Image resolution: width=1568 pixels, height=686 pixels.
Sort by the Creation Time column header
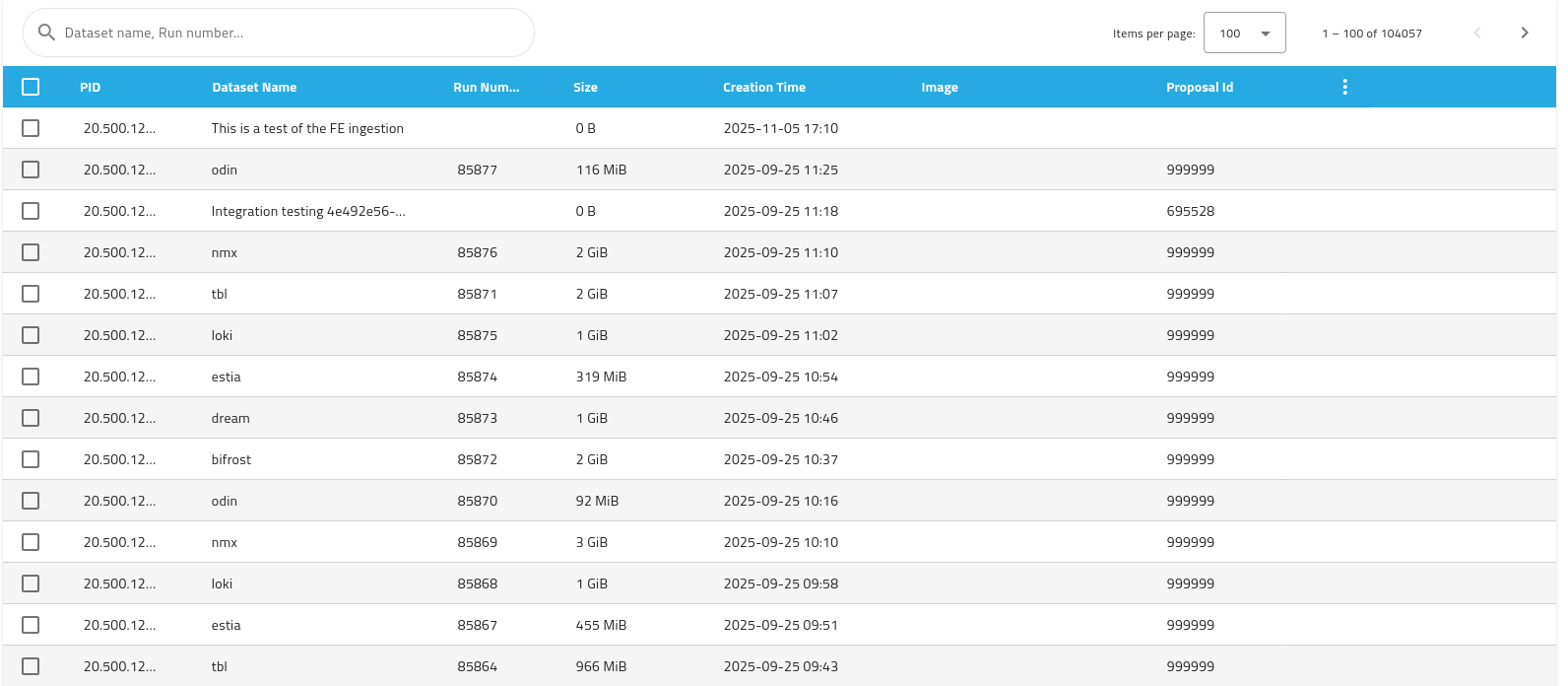click(x=763, y=87)
